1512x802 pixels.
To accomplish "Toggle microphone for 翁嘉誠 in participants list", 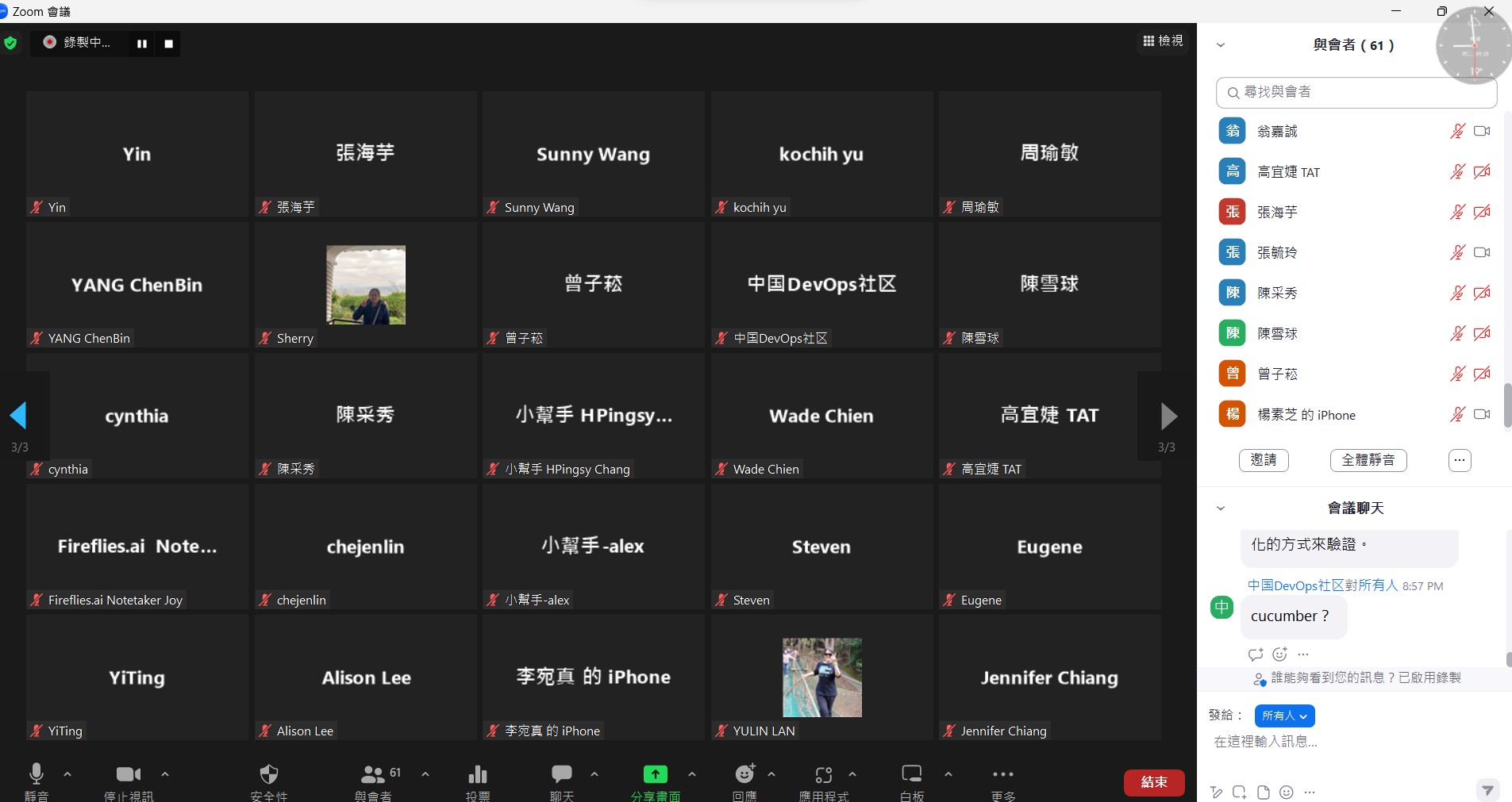I will (1457, 131).
